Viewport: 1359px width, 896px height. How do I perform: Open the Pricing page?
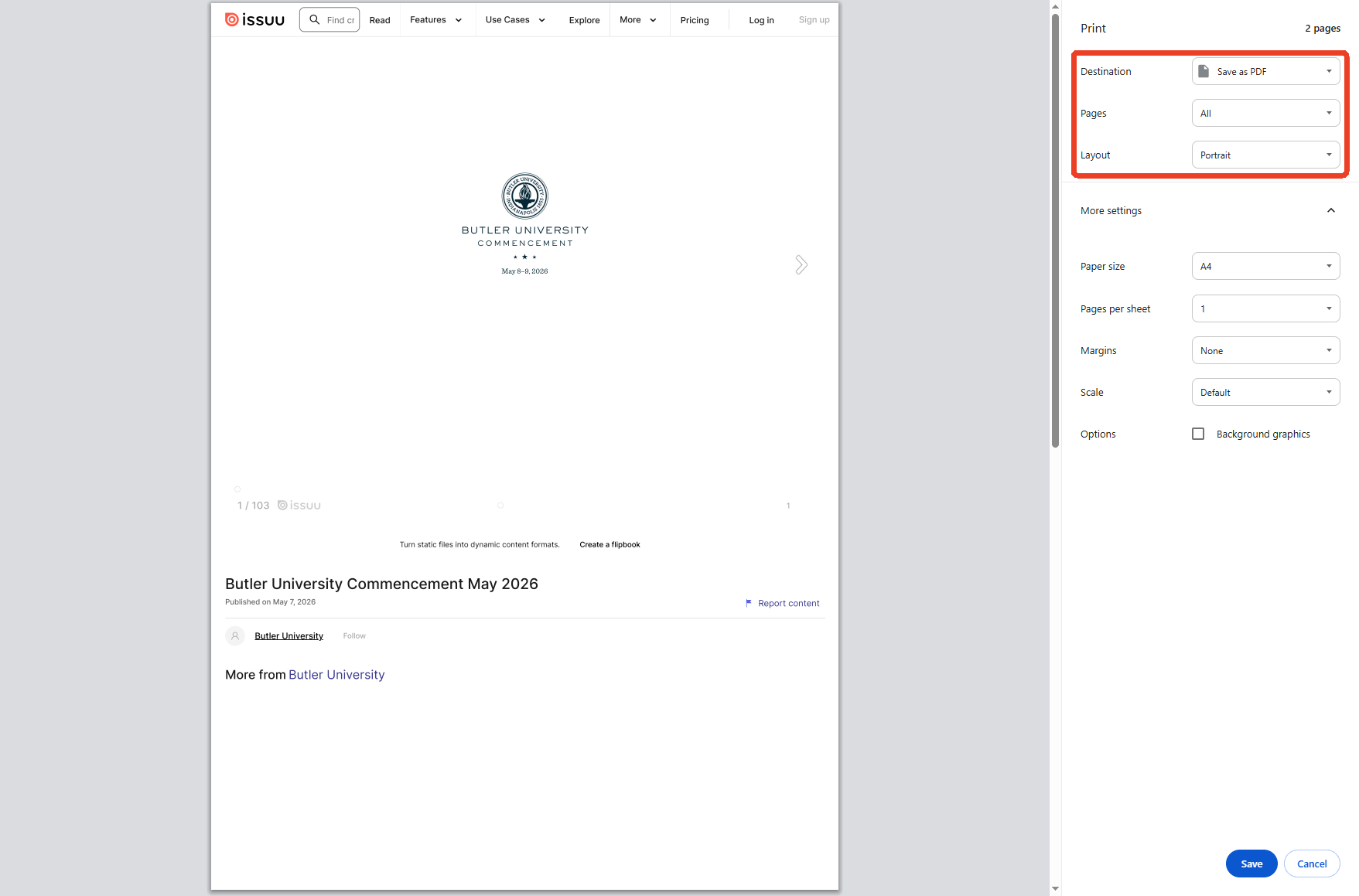coord(695,20)
